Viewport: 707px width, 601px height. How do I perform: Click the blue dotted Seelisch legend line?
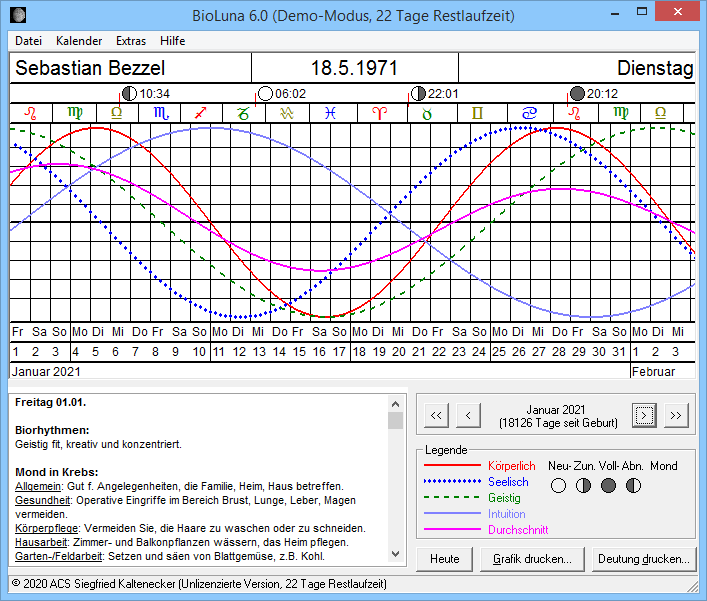point(452,481)
